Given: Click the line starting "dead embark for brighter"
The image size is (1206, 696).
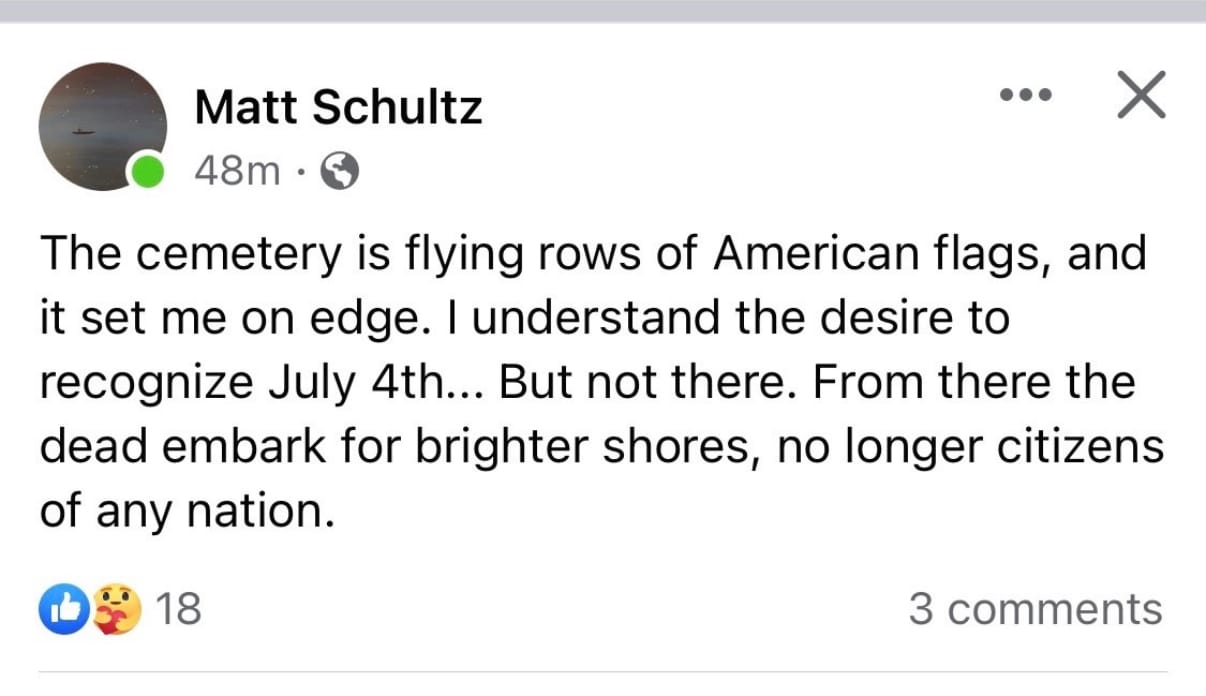Looking at the screenshot, I should pyautogui.click(x=601, y=447).
